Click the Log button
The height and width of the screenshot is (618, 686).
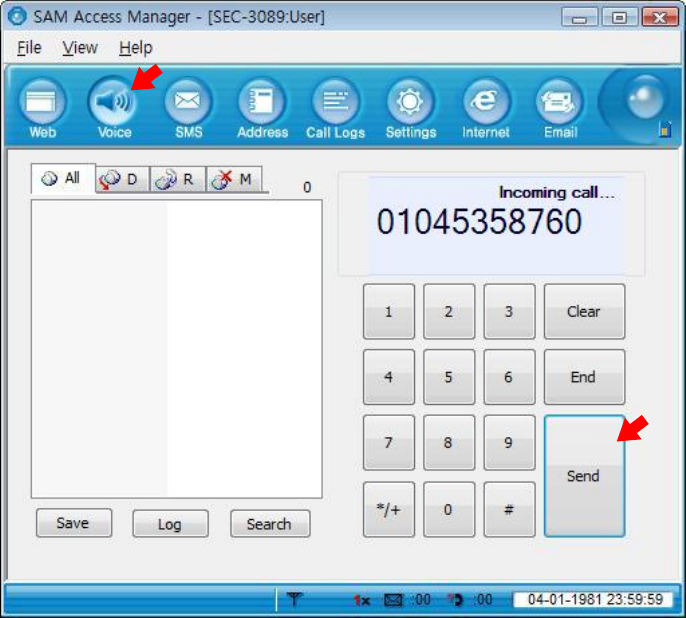(x=171, y=524)
